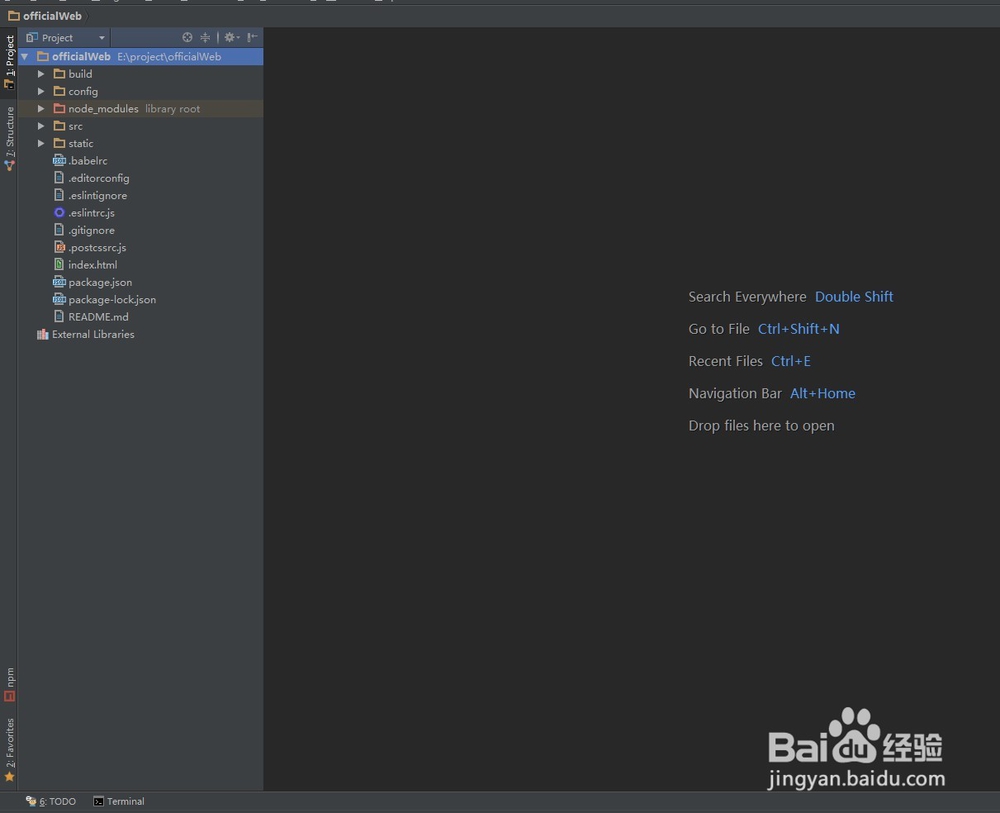Collapse the officialWeb root folder arrow
Image resolution: width=1000 pixels, height=813 pixels.
[x=25, y=57]
